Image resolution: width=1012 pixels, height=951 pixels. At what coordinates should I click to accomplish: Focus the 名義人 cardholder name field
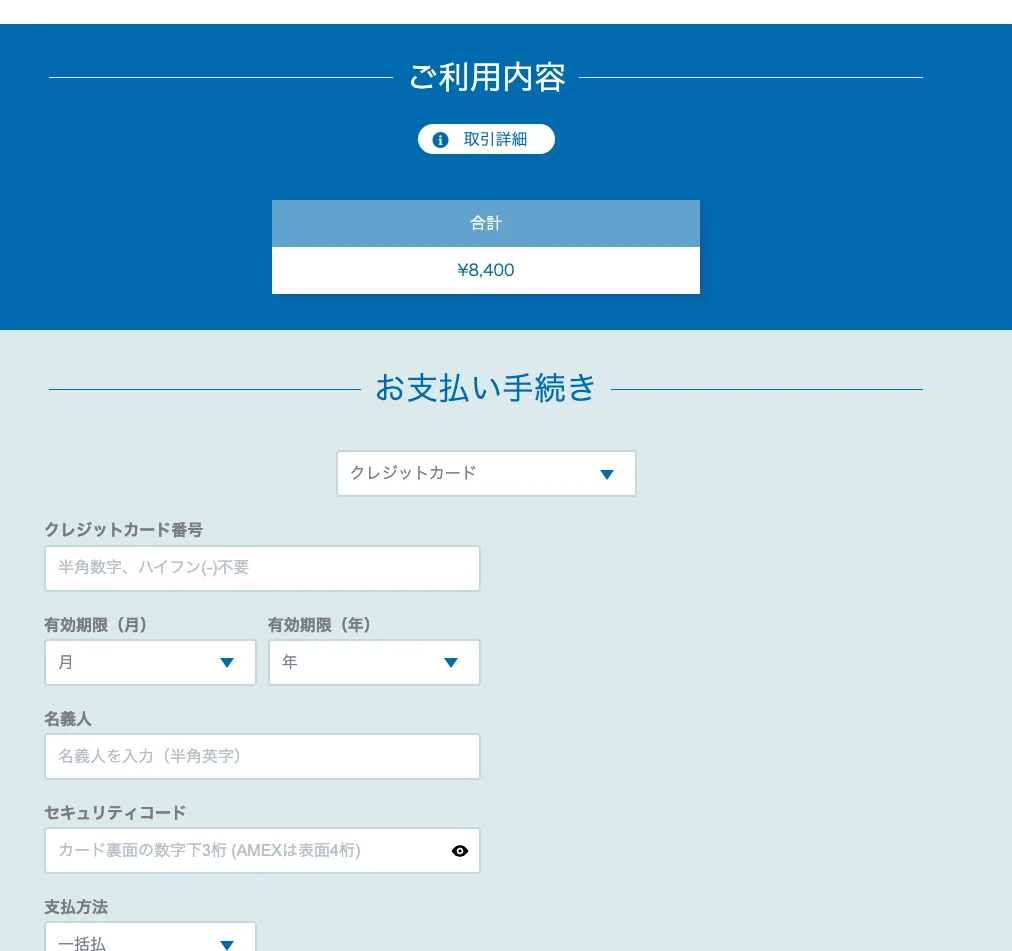(x=262, y=756)
